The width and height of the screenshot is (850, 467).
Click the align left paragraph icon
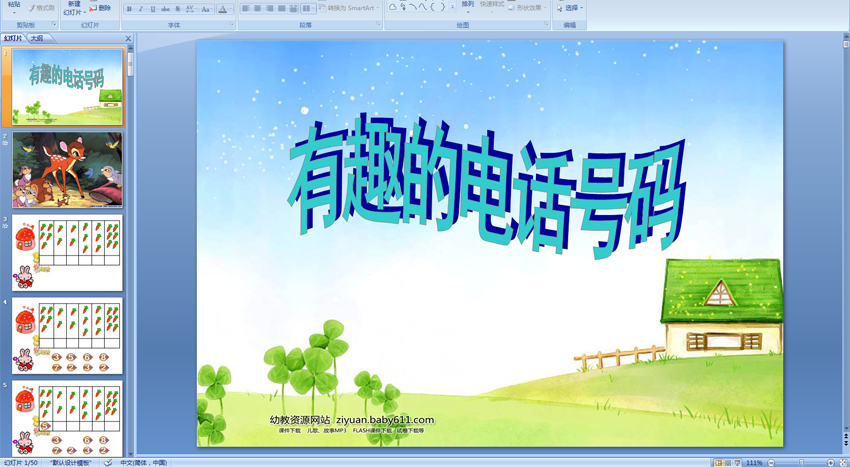tap(246, 9)
